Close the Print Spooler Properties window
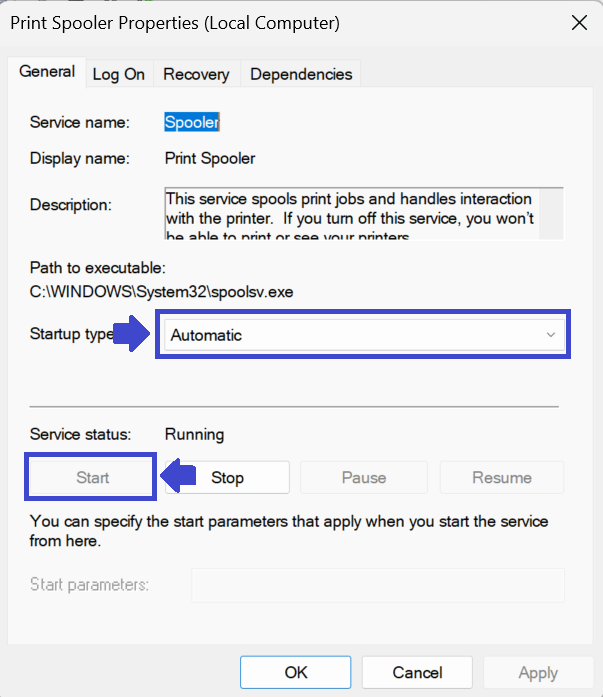The image size is (603, 697). click(578, 21)
